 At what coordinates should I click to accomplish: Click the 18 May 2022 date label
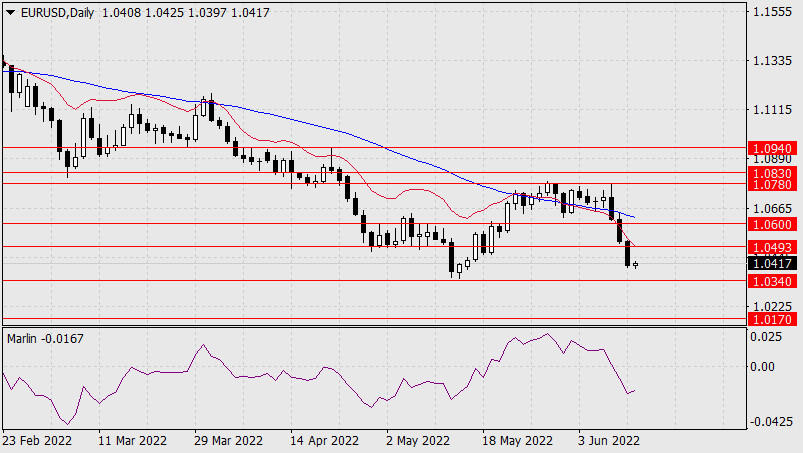point(517,441)
